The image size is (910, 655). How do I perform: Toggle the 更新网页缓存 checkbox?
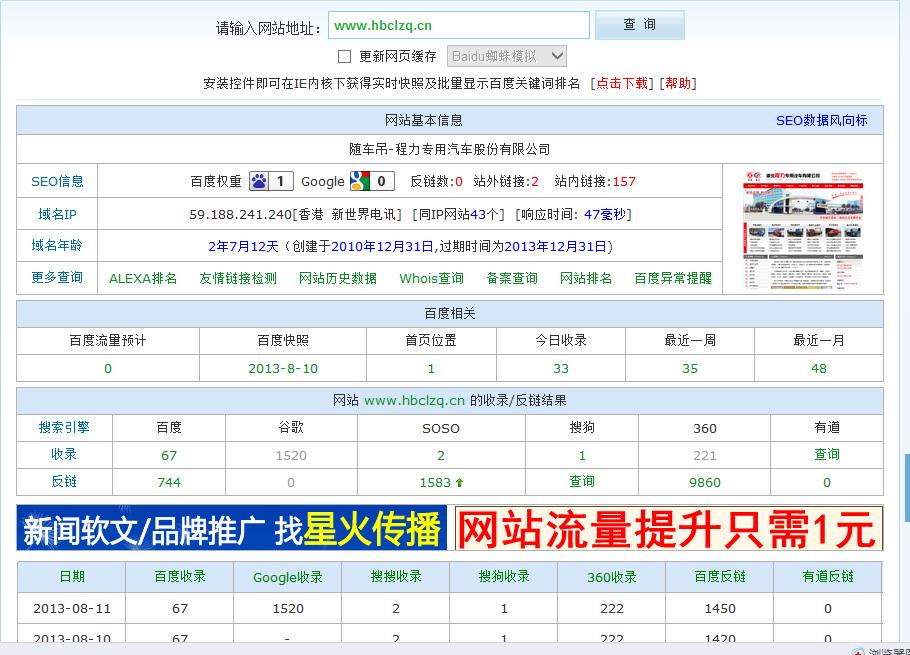click(x=344, y=56)
